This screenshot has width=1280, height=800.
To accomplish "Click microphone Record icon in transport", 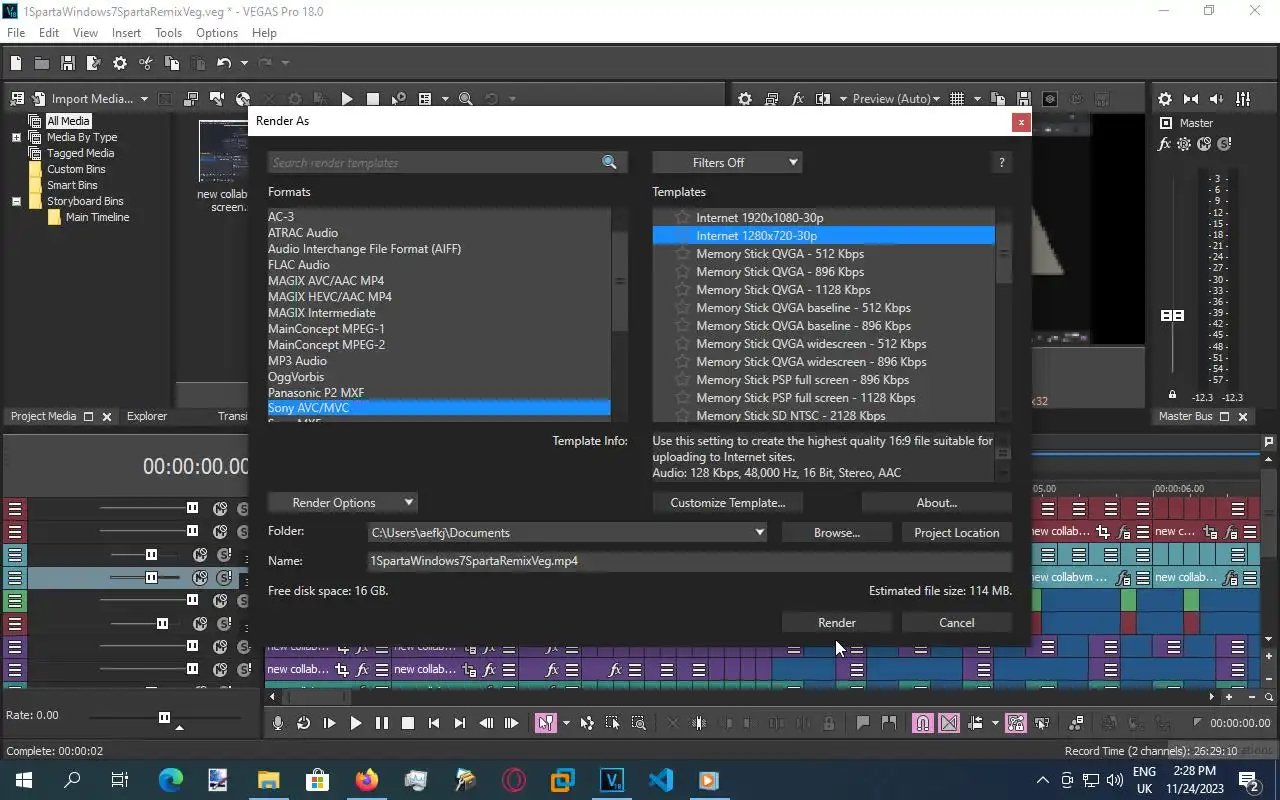I will tap(278, 723).
